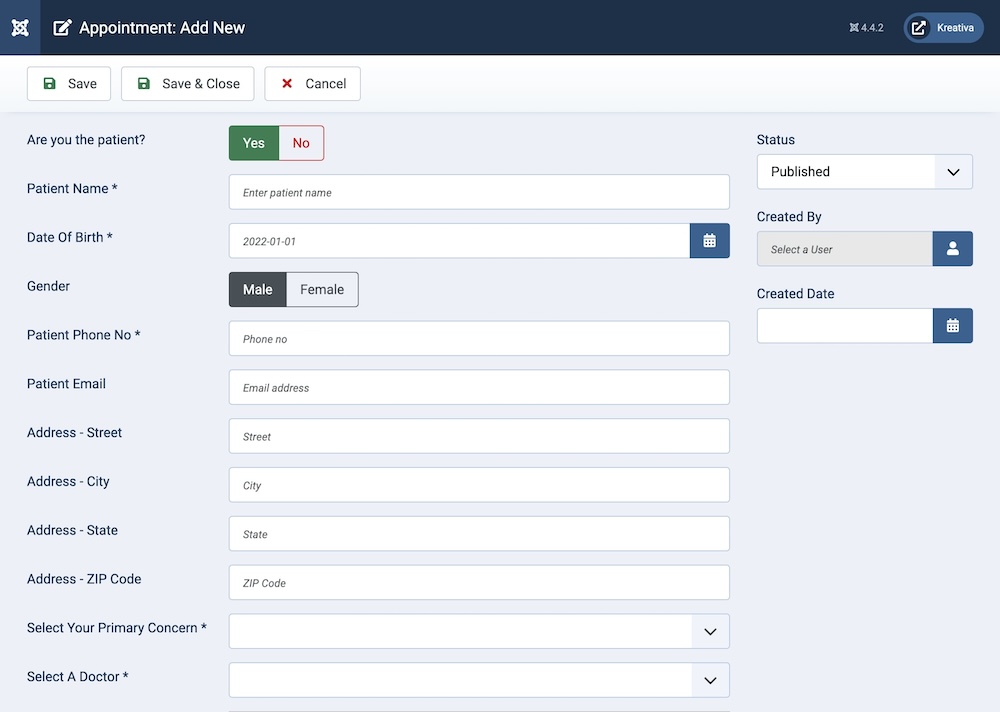Click the Appointment: Add New heading
The width and height of the screenshot is (1000, 712).
pos(162,27)
